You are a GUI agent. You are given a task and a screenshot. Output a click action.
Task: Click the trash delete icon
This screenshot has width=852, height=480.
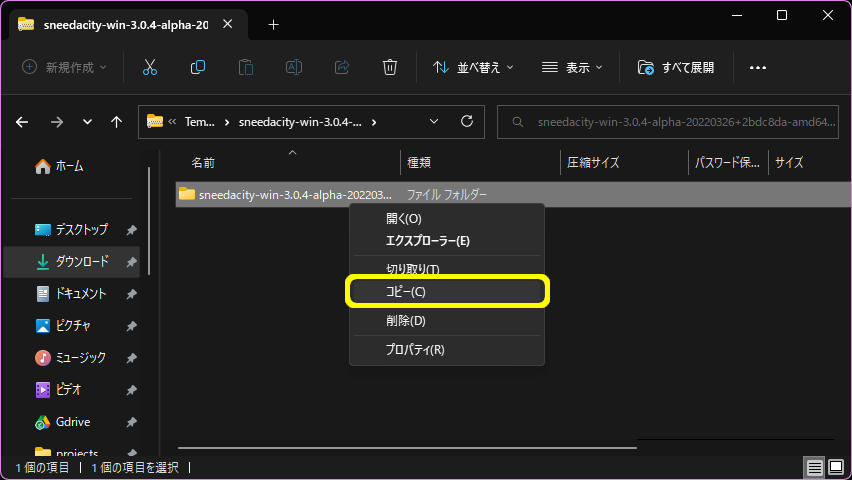click(x=390, y=67)
